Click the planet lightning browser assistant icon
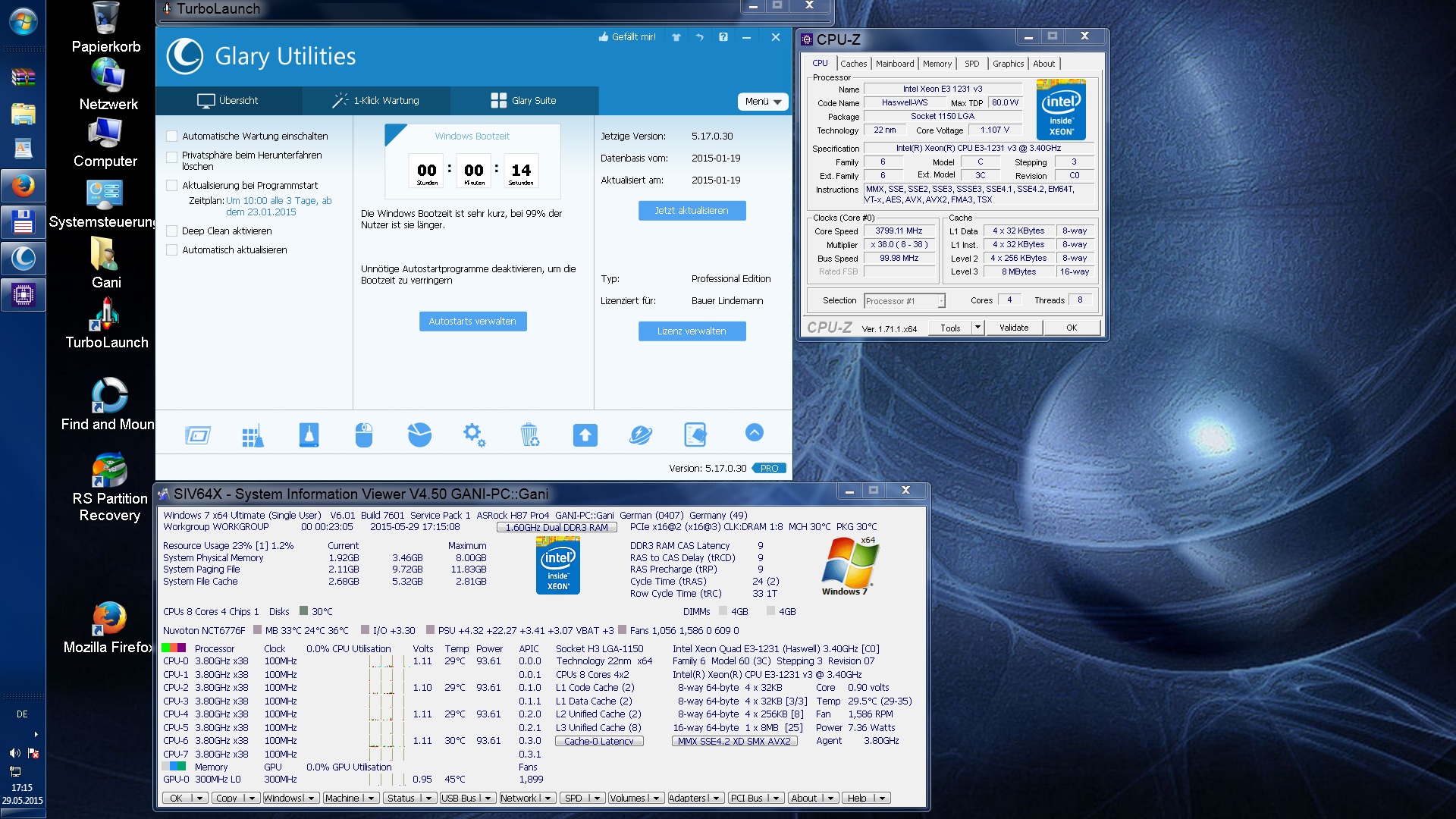Screen dimensions: 1456x819 click(x=641, y=435)
